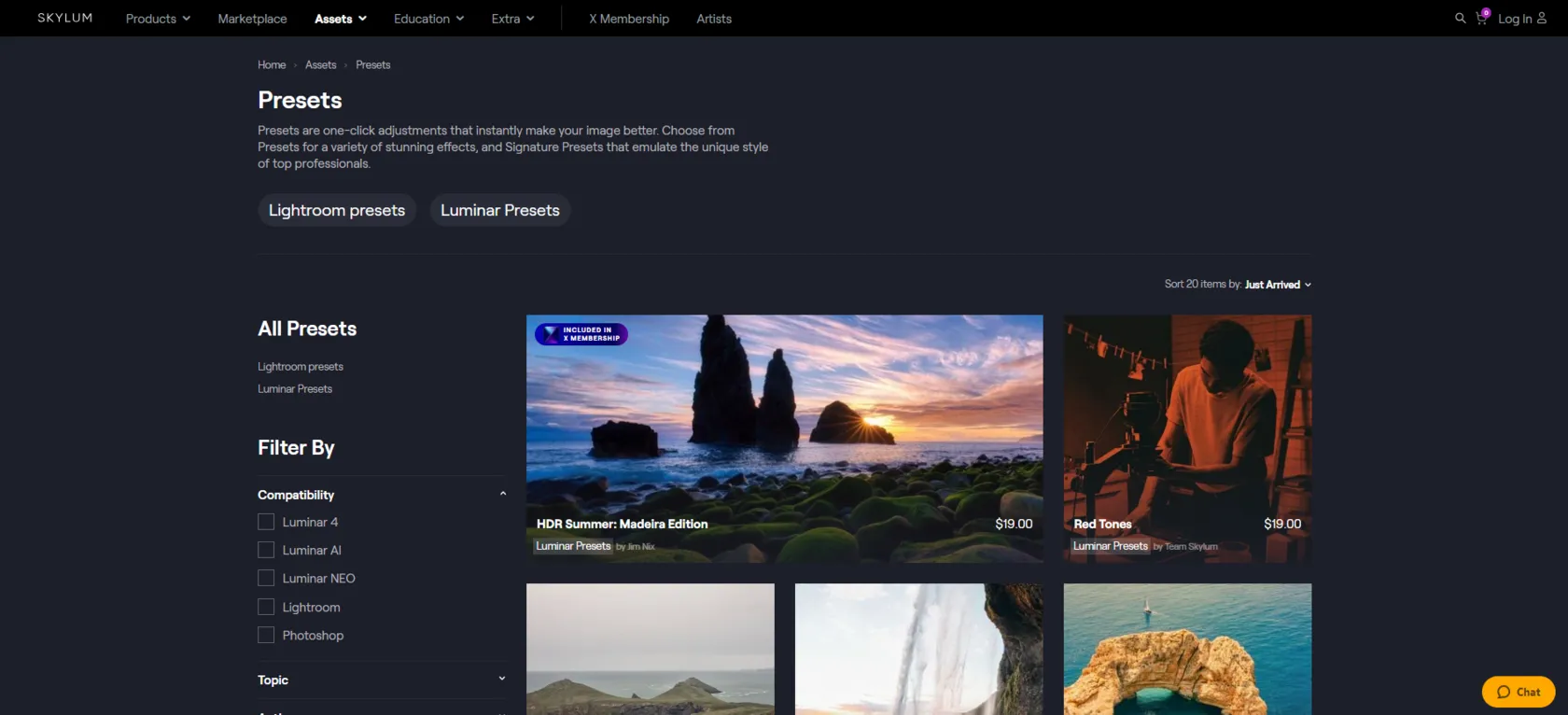Go to X Membership page
This screenshot has height=715, width=1568.
(628, 19)
